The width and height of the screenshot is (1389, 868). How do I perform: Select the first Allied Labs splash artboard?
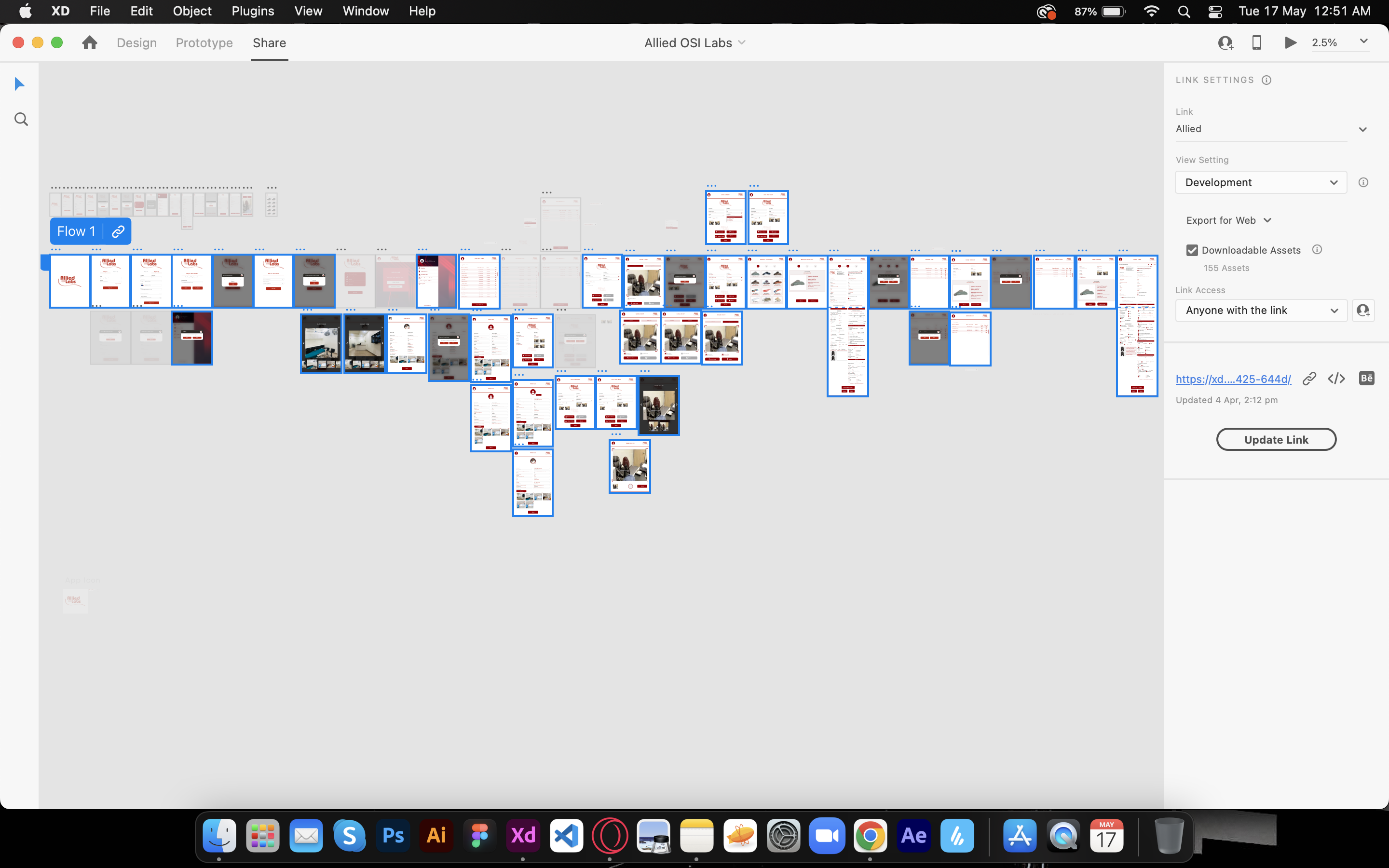click(69, 281)
